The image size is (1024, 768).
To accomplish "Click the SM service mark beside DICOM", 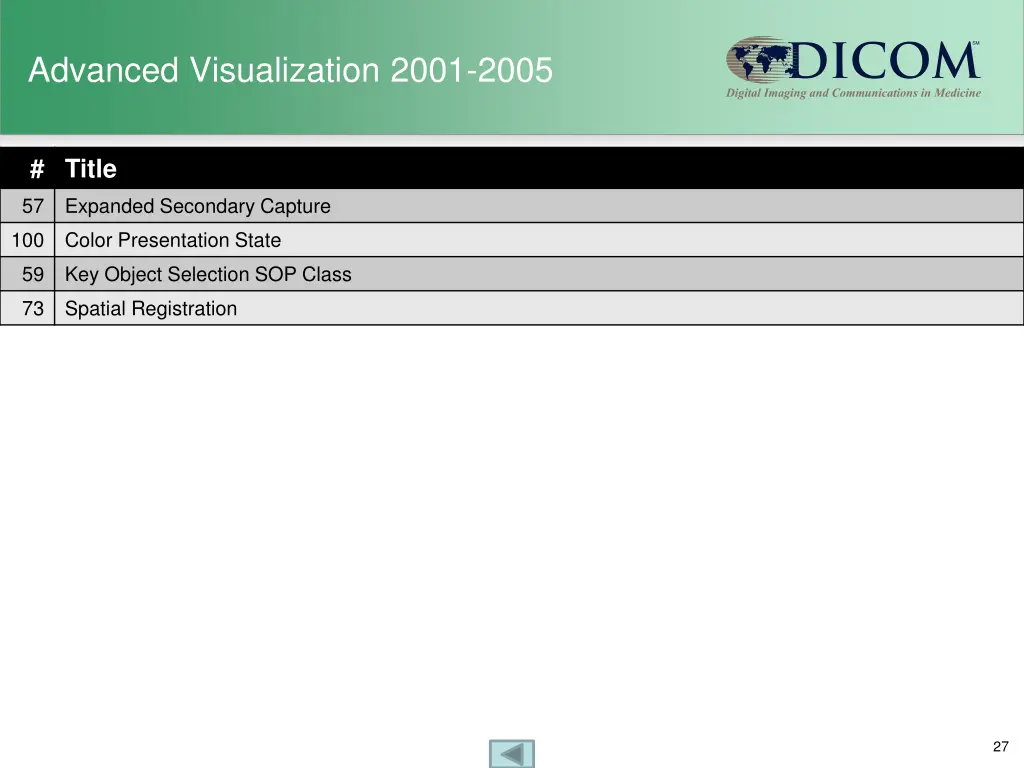I will coord(975,44).
